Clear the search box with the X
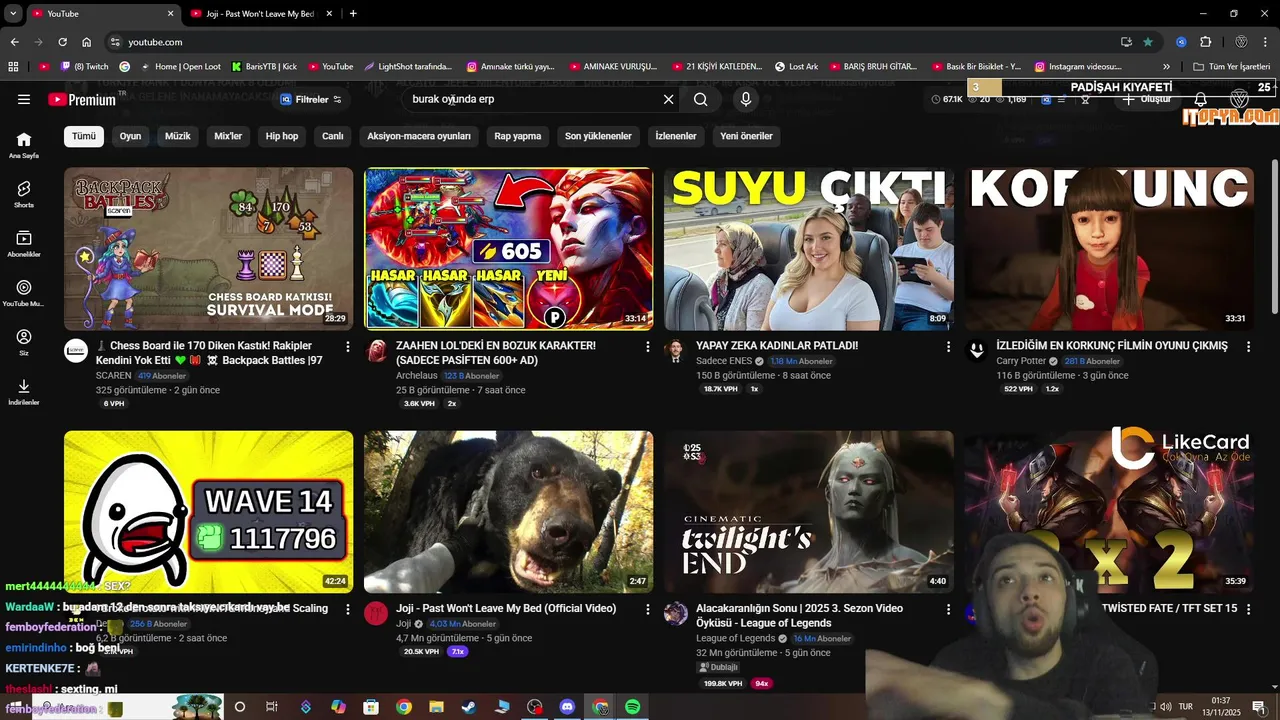1280x720 pixels. 669,99
